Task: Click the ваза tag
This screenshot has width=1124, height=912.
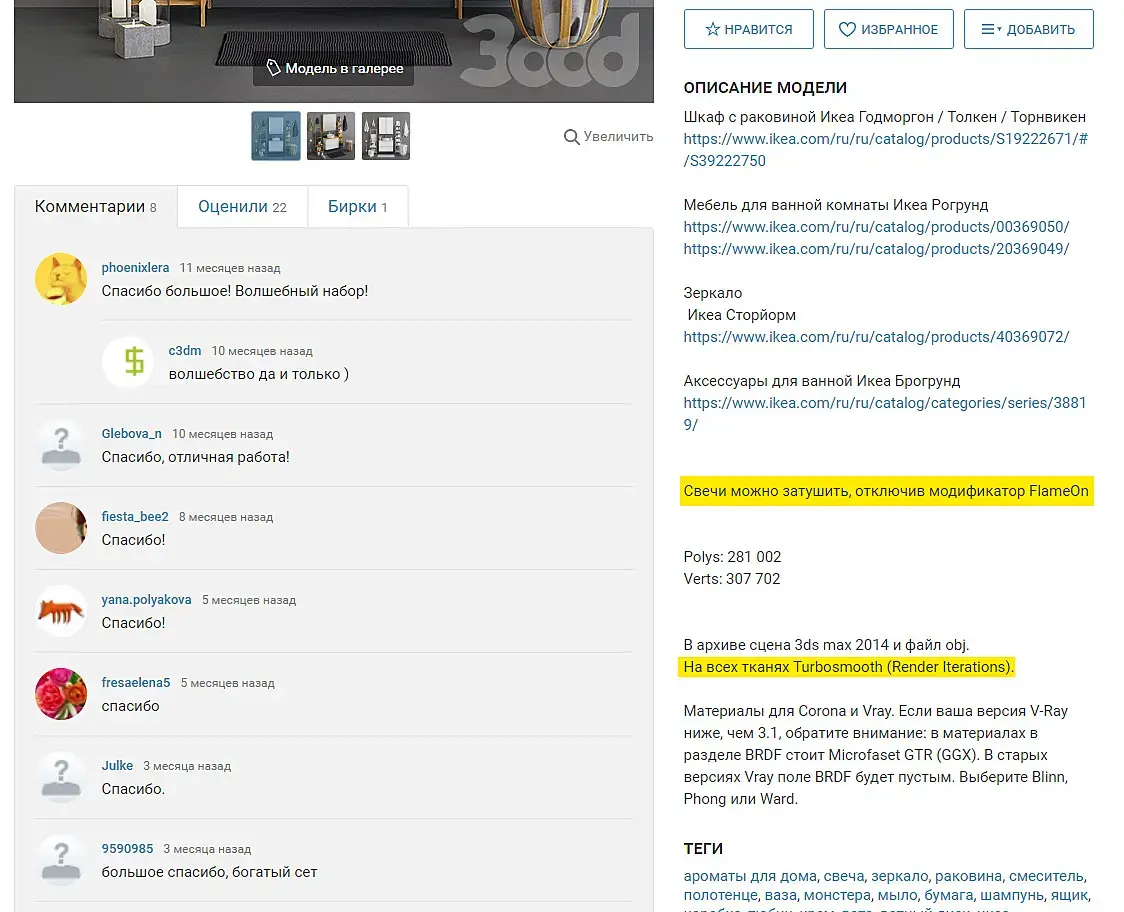Action: tap(781, 896)
